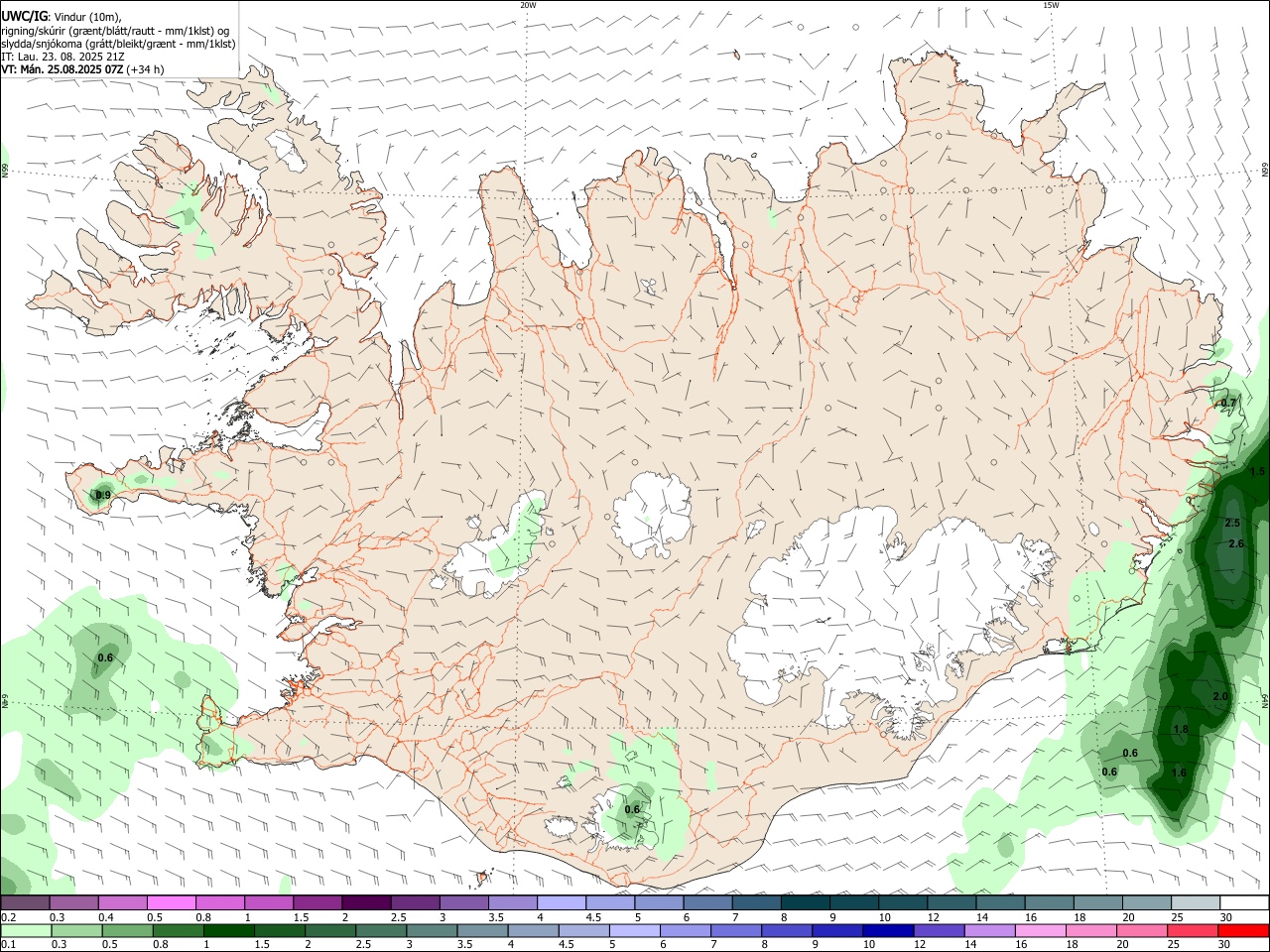This screenshot has width=1270, height=952.
Task: Click the 15W longitude label
Action: click(x=1050, y=5)
